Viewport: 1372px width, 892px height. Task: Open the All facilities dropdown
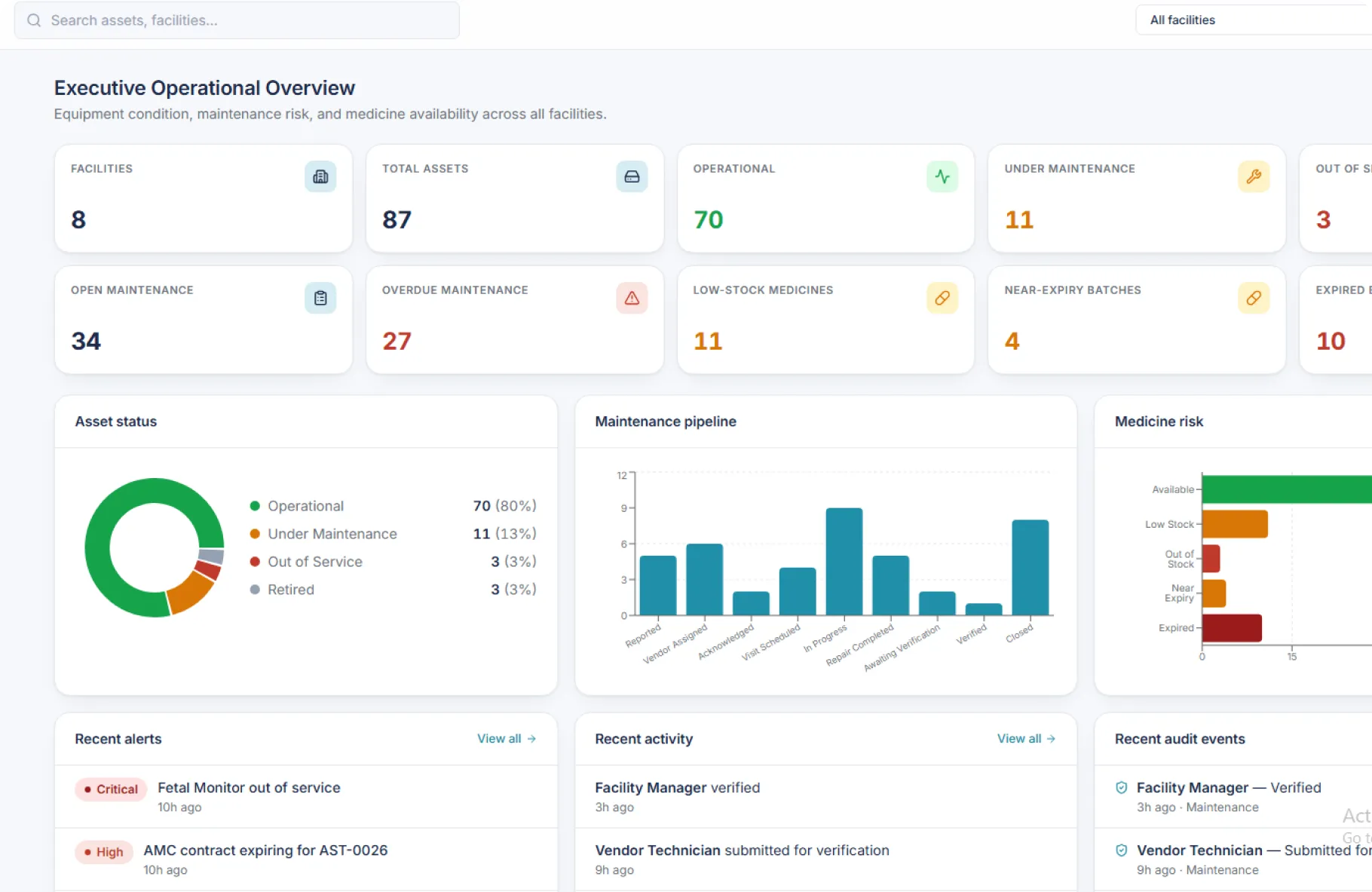pos(1253,20)
